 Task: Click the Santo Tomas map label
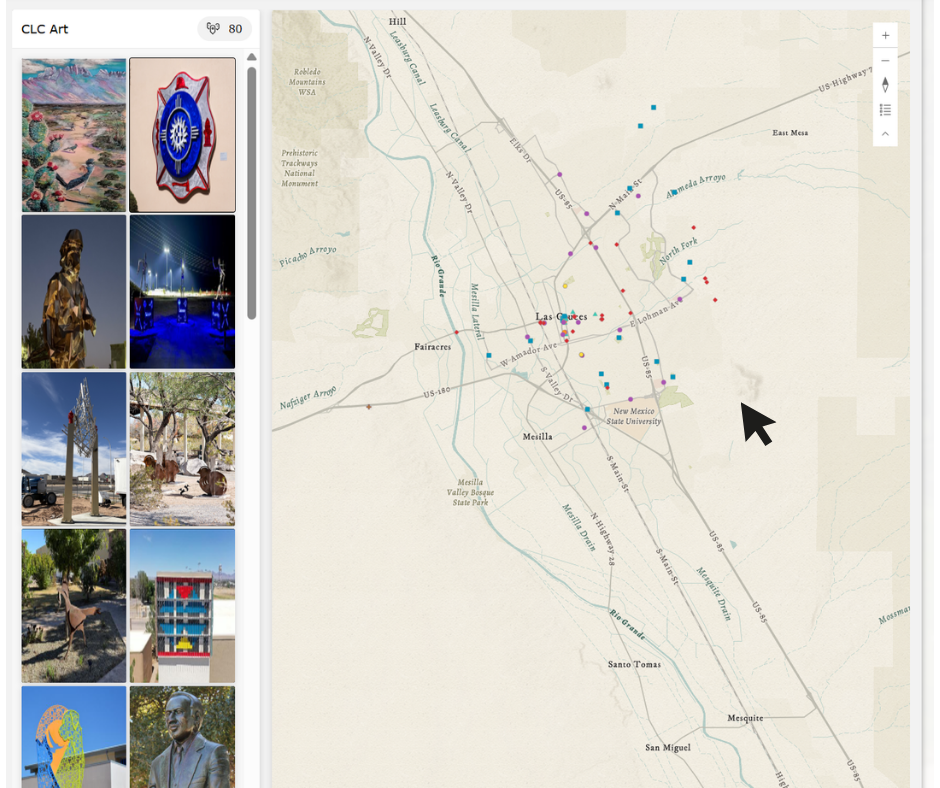point(634,664)
